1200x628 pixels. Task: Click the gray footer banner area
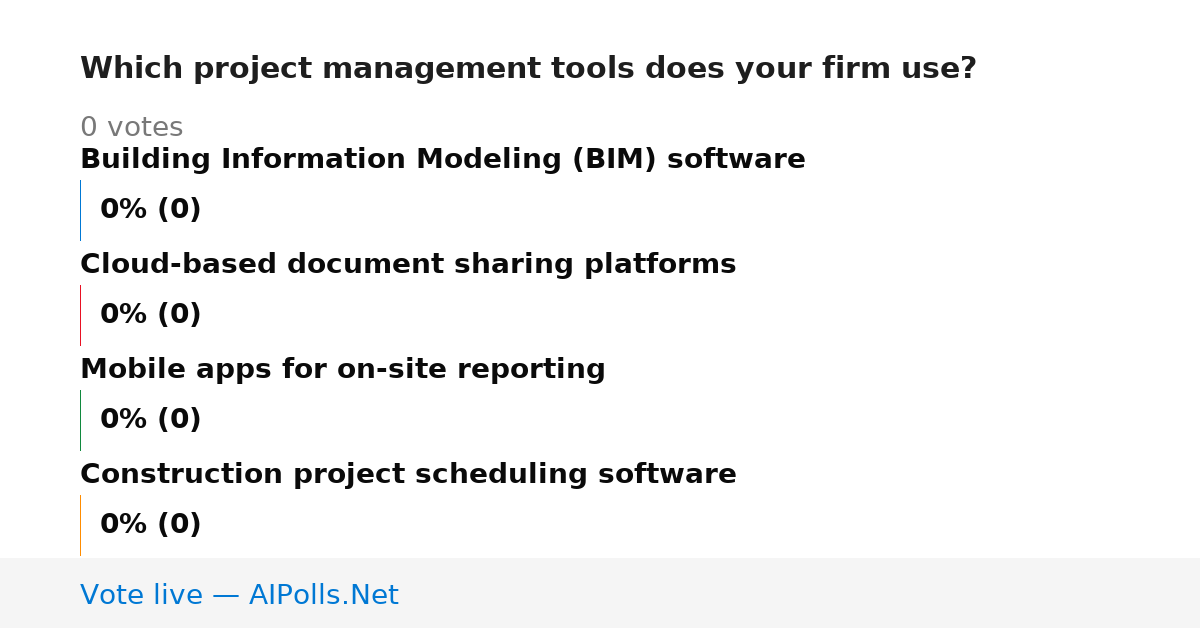click(600, 593)
